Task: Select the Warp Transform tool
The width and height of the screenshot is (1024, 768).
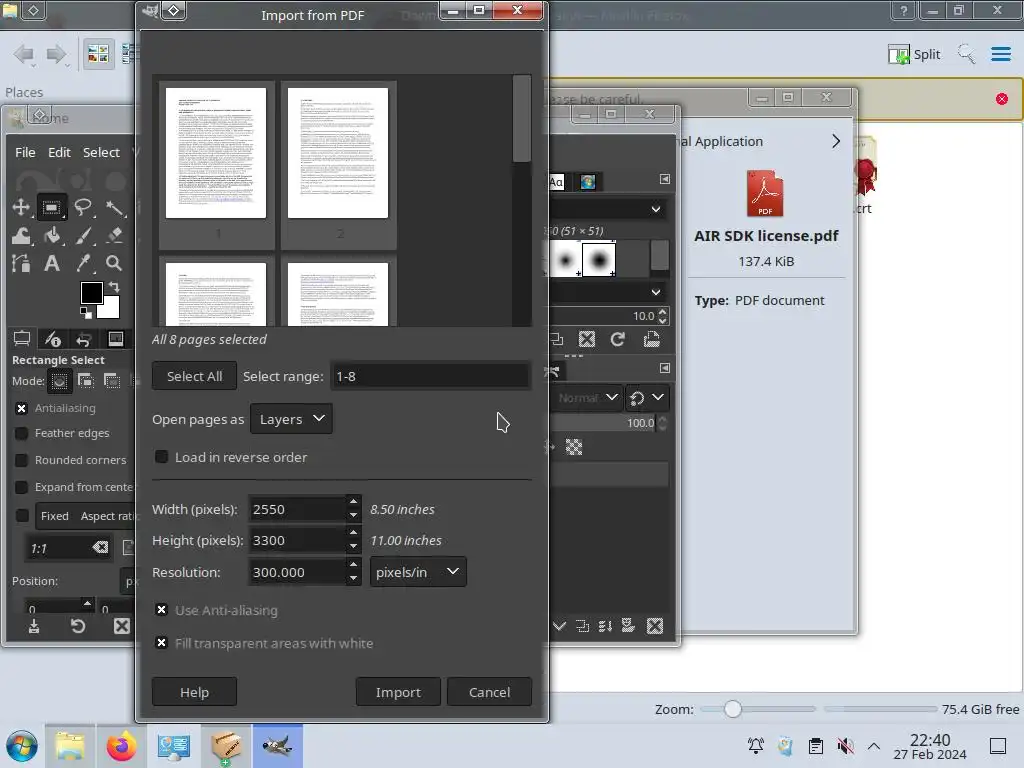Action: pos(21,236)
